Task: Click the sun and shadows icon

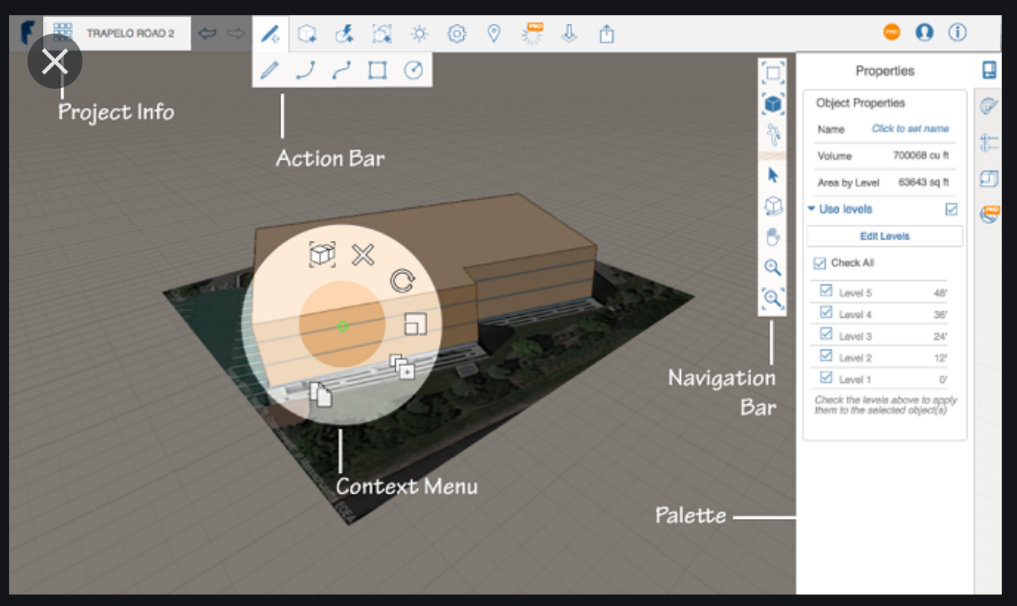Action: (x=419, y=33)
